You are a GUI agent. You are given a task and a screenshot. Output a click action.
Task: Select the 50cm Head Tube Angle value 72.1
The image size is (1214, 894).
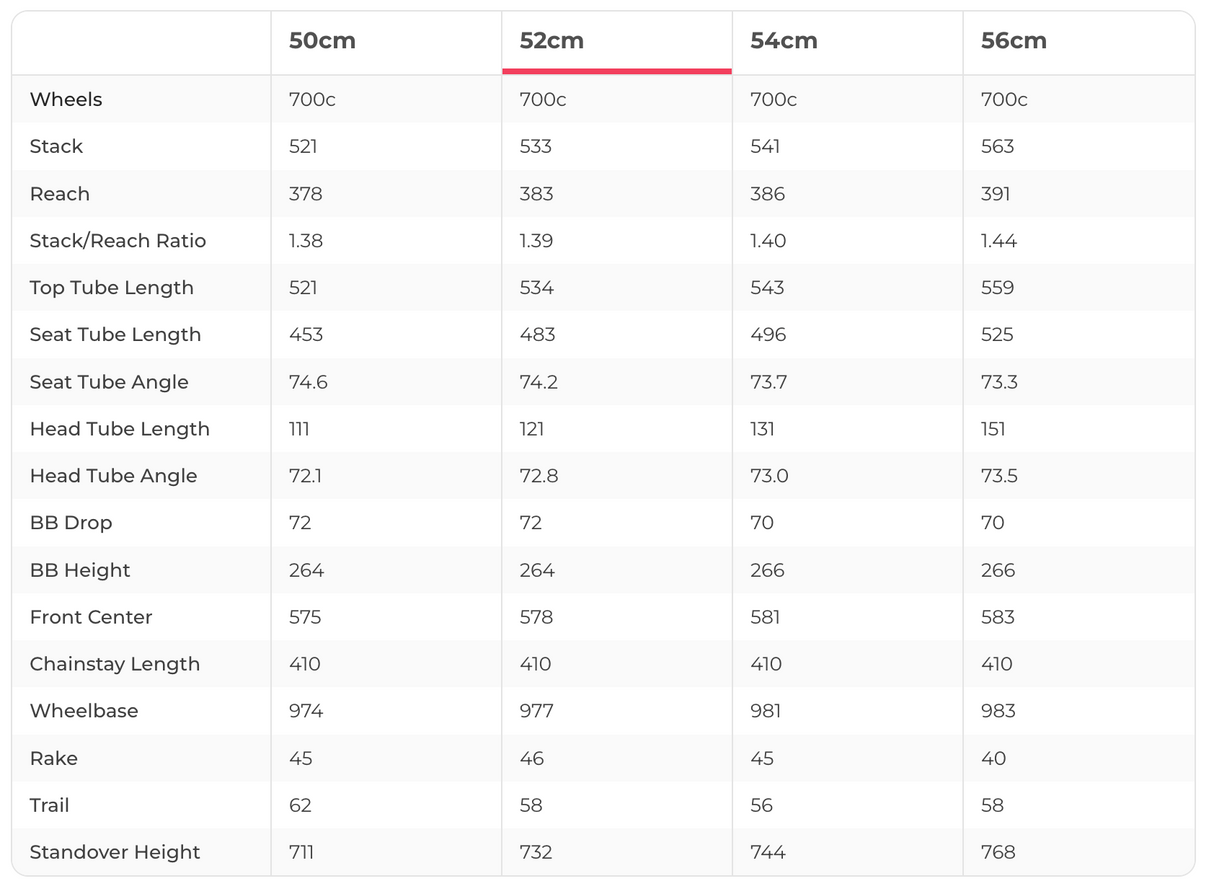pos(306,476)
